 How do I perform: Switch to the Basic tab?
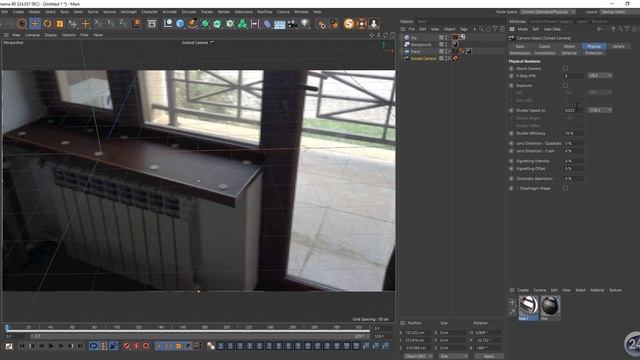coord(520,46)
